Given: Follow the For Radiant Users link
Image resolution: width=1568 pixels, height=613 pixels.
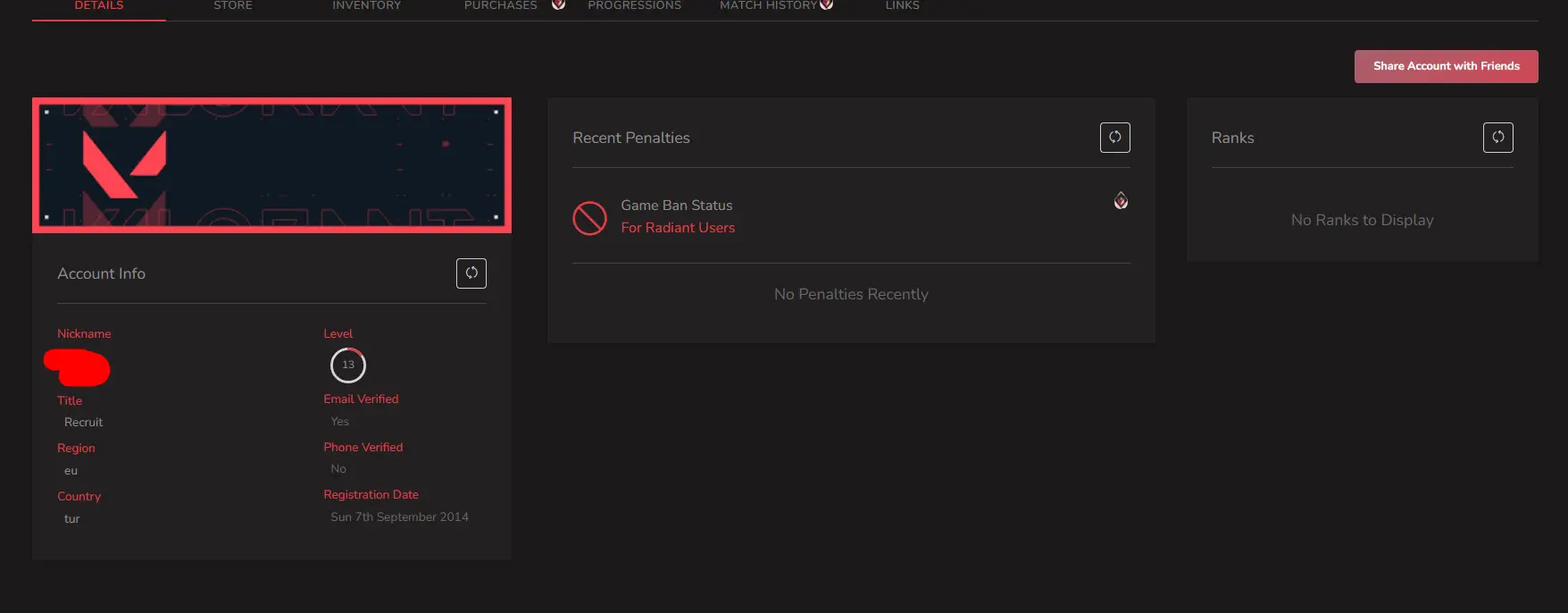Looking at the screenshot, I should click(x=678, y=228).
